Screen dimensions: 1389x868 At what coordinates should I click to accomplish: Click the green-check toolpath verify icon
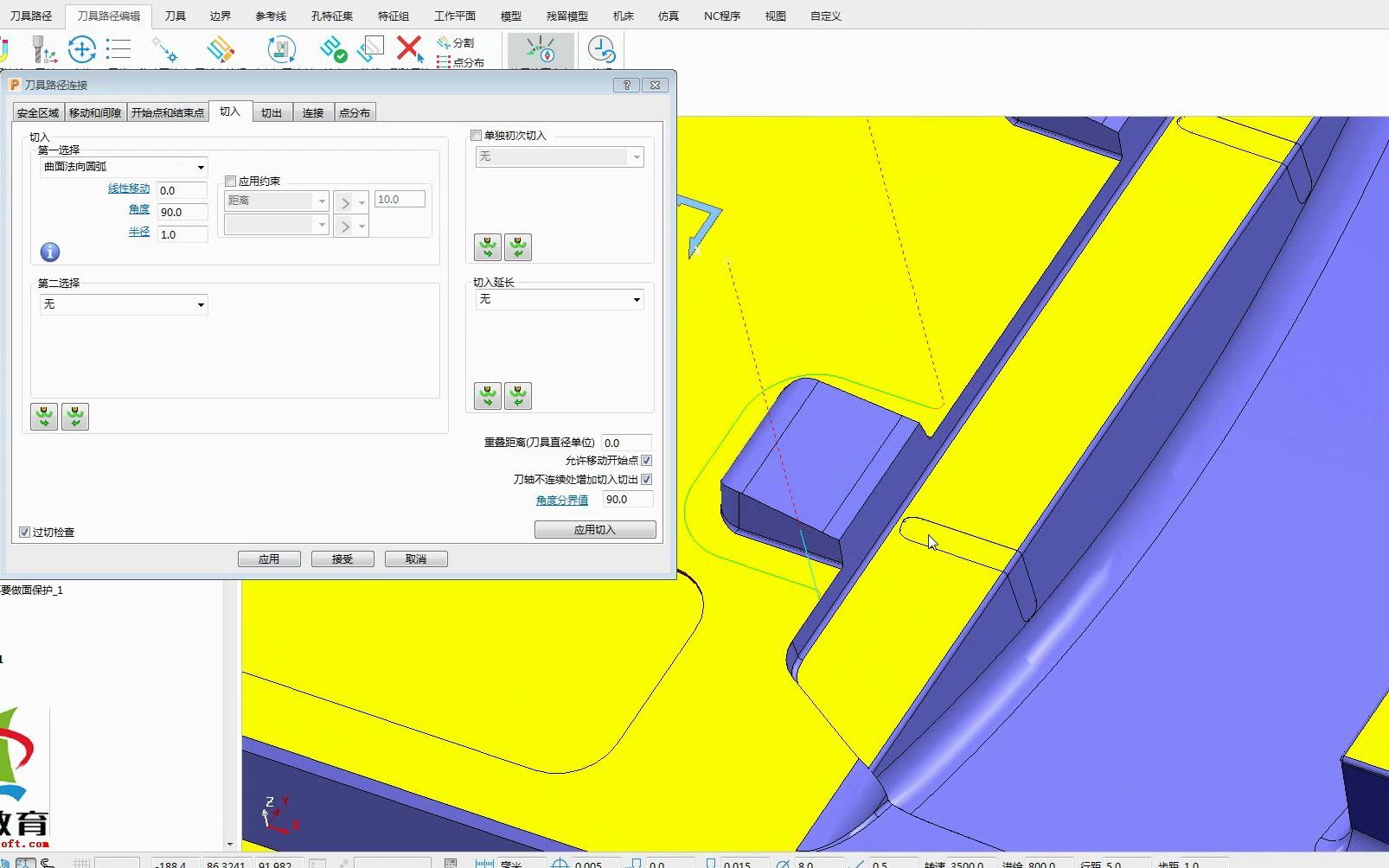tap(333, 49)
